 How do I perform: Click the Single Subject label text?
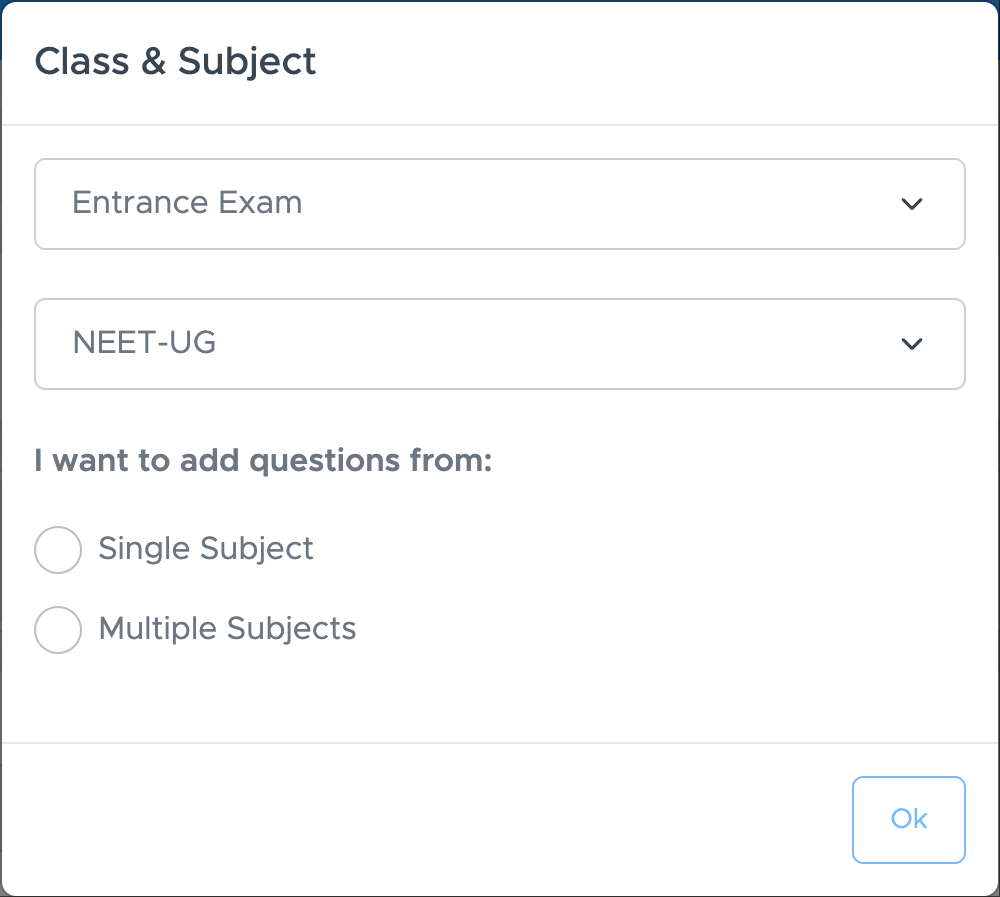tap(206, 549)
